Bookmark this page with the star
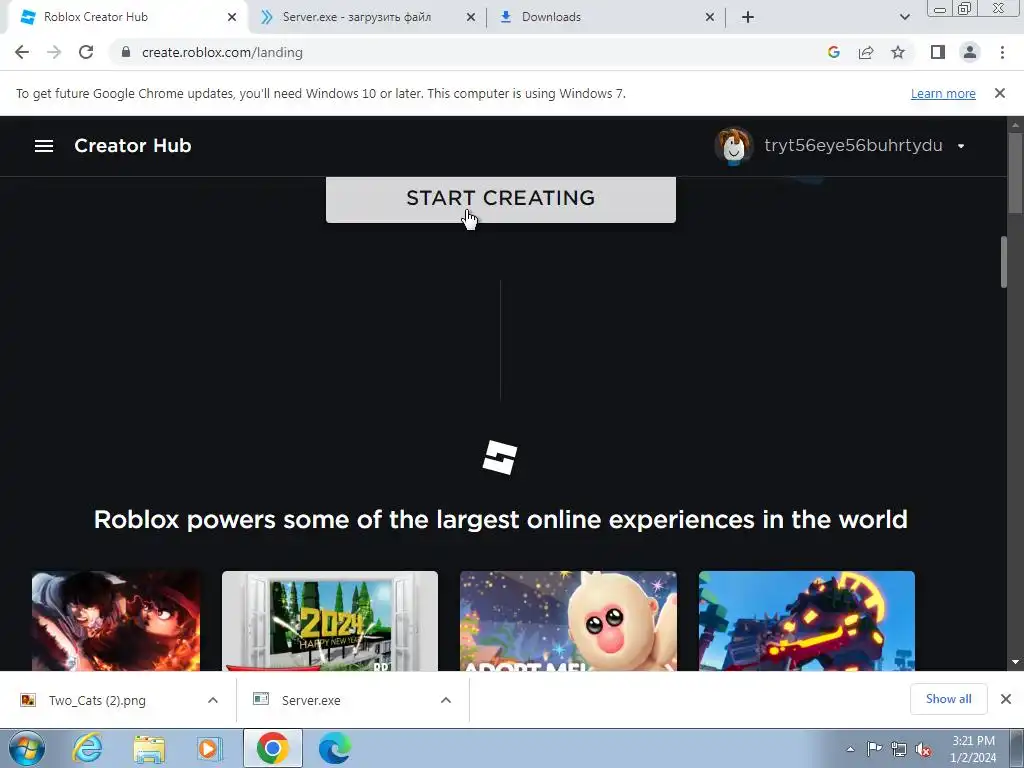Image resolution: width=1024 pixels, height=768 pixels. 898,52
